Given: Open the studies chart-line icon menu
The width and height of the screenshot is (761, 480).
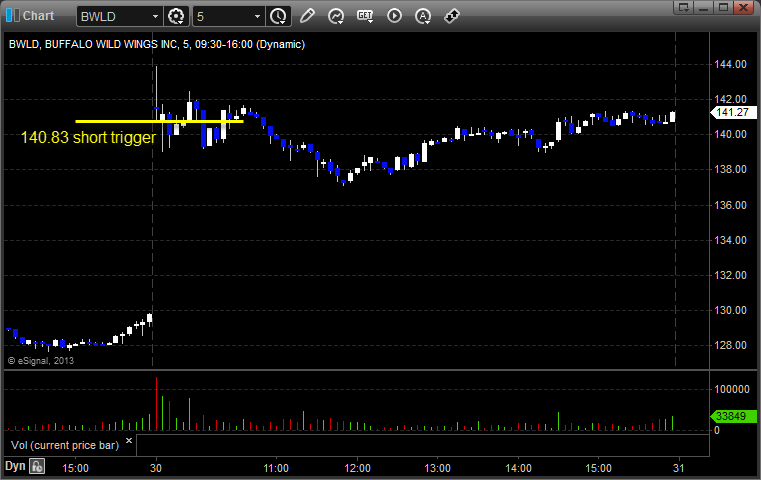Looking at the screenshot, I should (336, 16).
